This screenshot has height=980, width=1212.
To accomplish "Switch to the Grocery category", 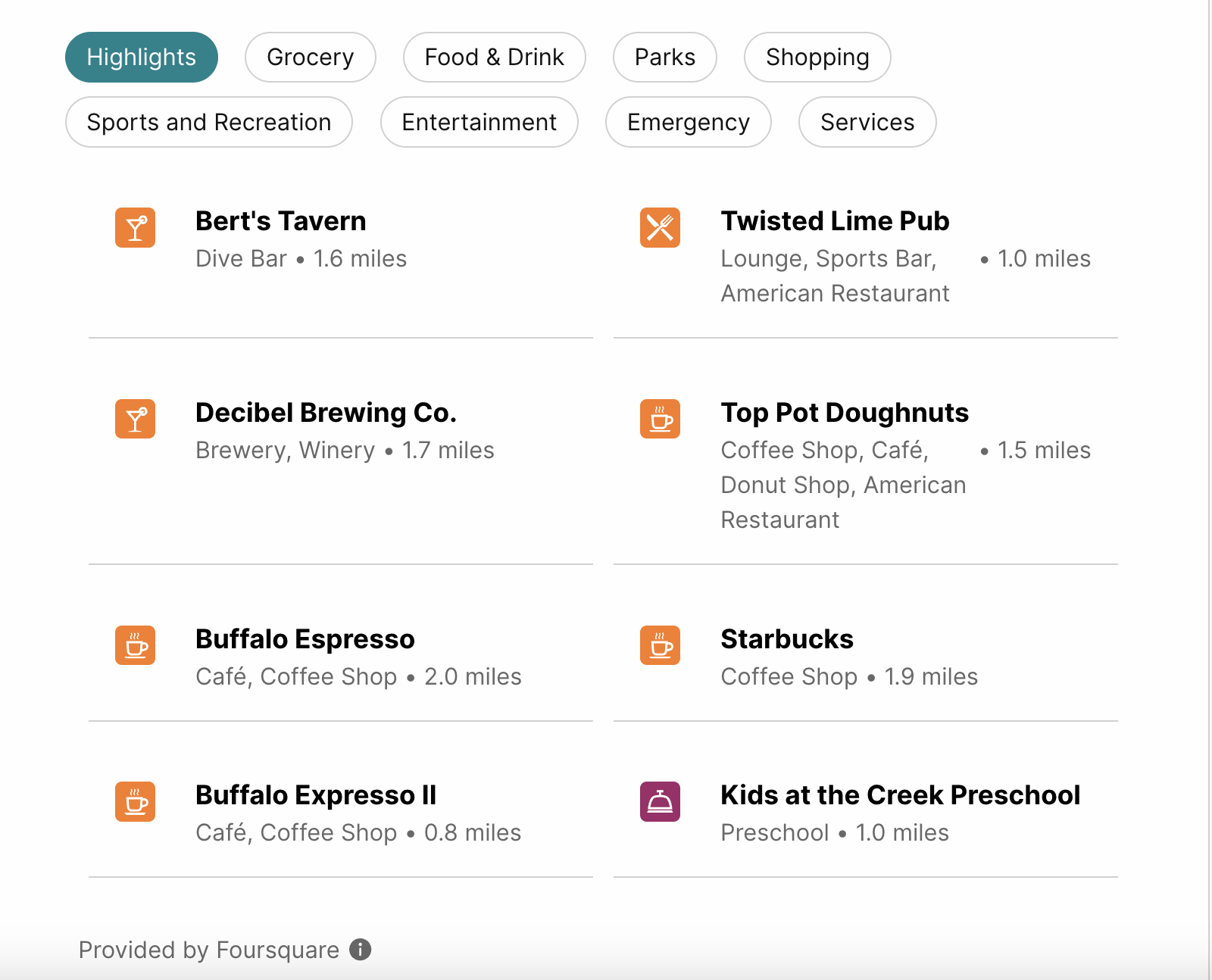I will 311,57.
